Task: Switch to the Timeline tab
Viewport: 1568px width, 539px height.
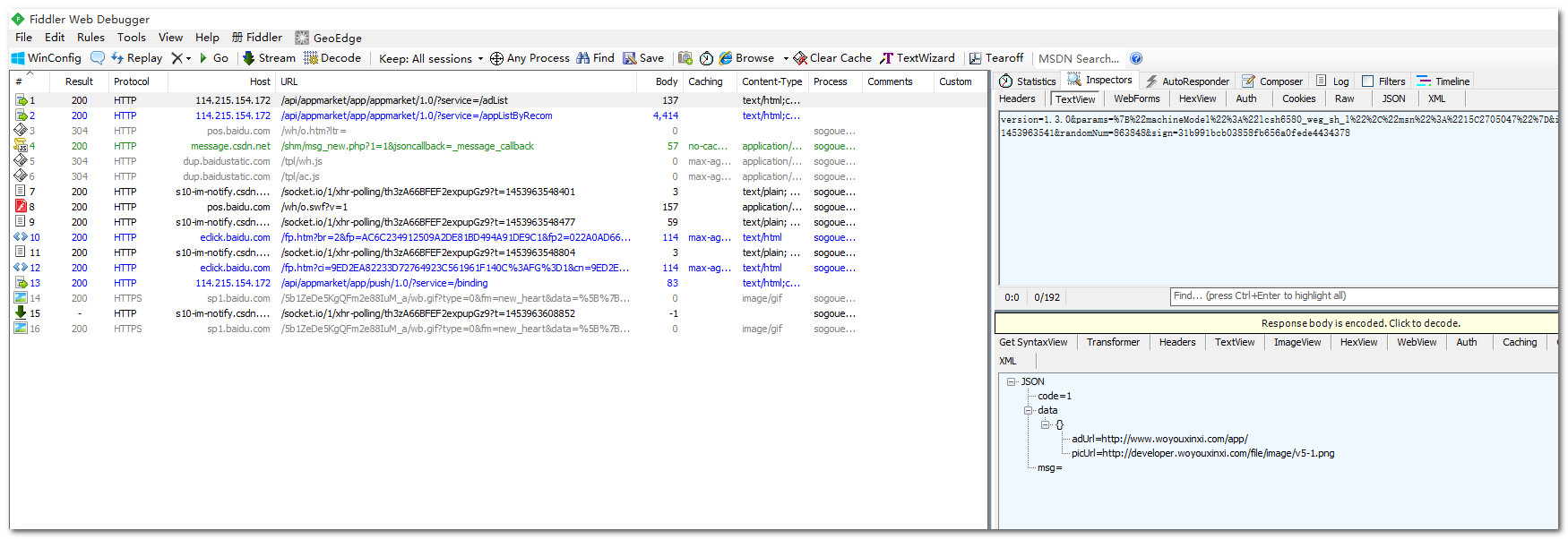Action: [x=1443, y=81]
